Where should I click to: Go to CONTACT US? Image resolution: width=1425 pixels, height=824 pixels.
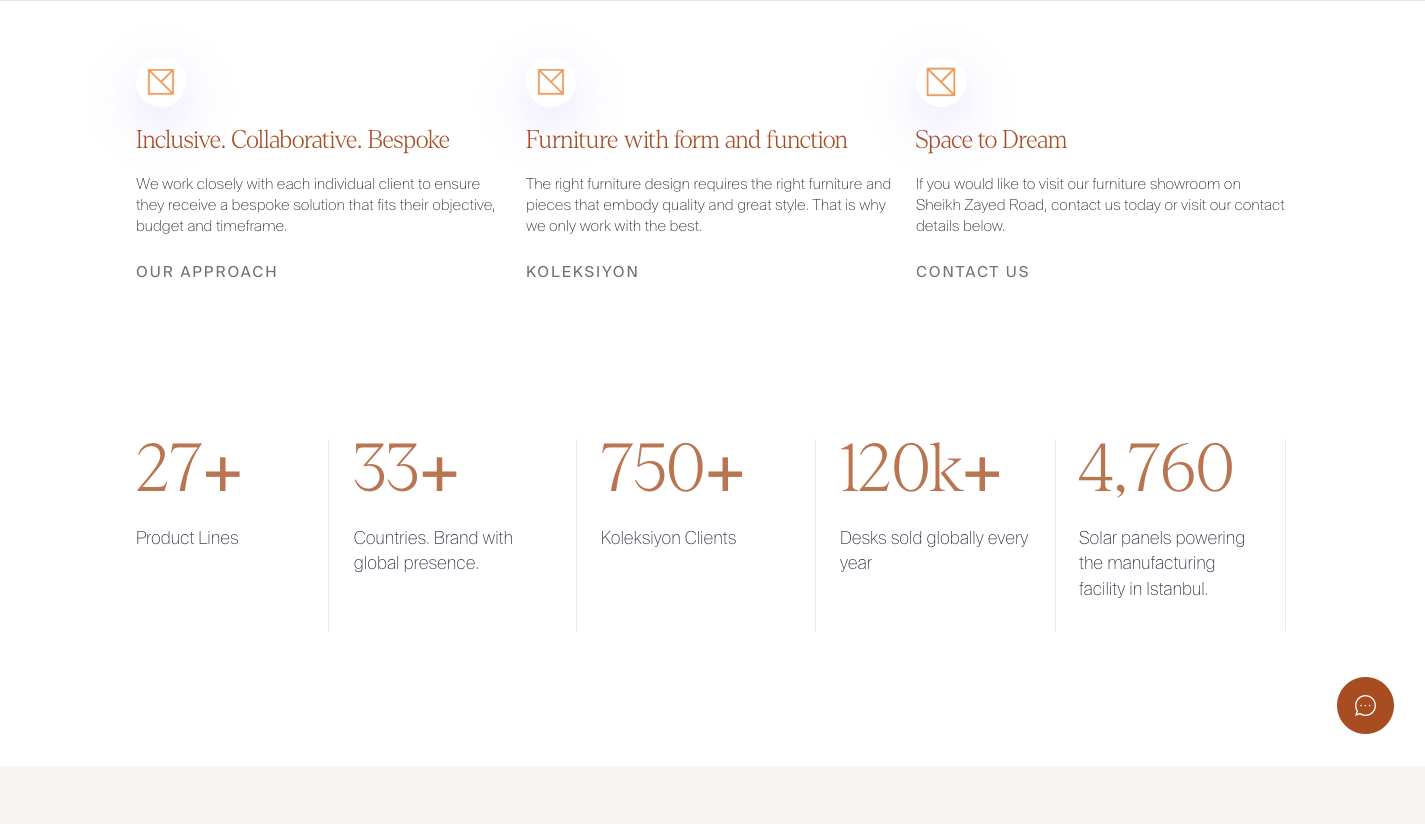[973, 272]
